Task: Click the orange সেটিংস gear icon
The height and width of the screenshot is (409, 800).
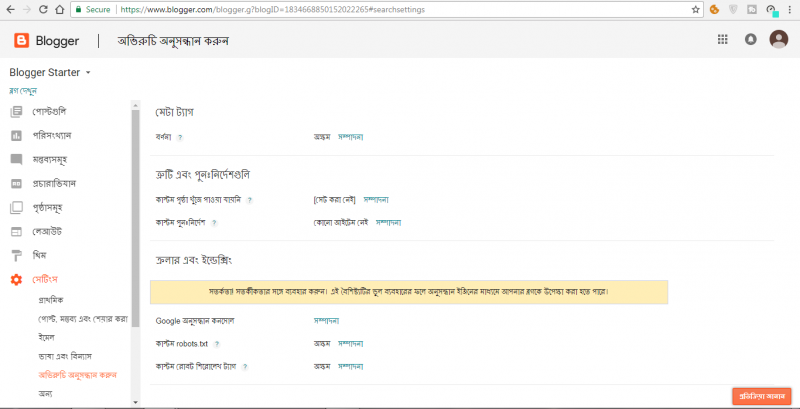Action: tap(16, 279)
